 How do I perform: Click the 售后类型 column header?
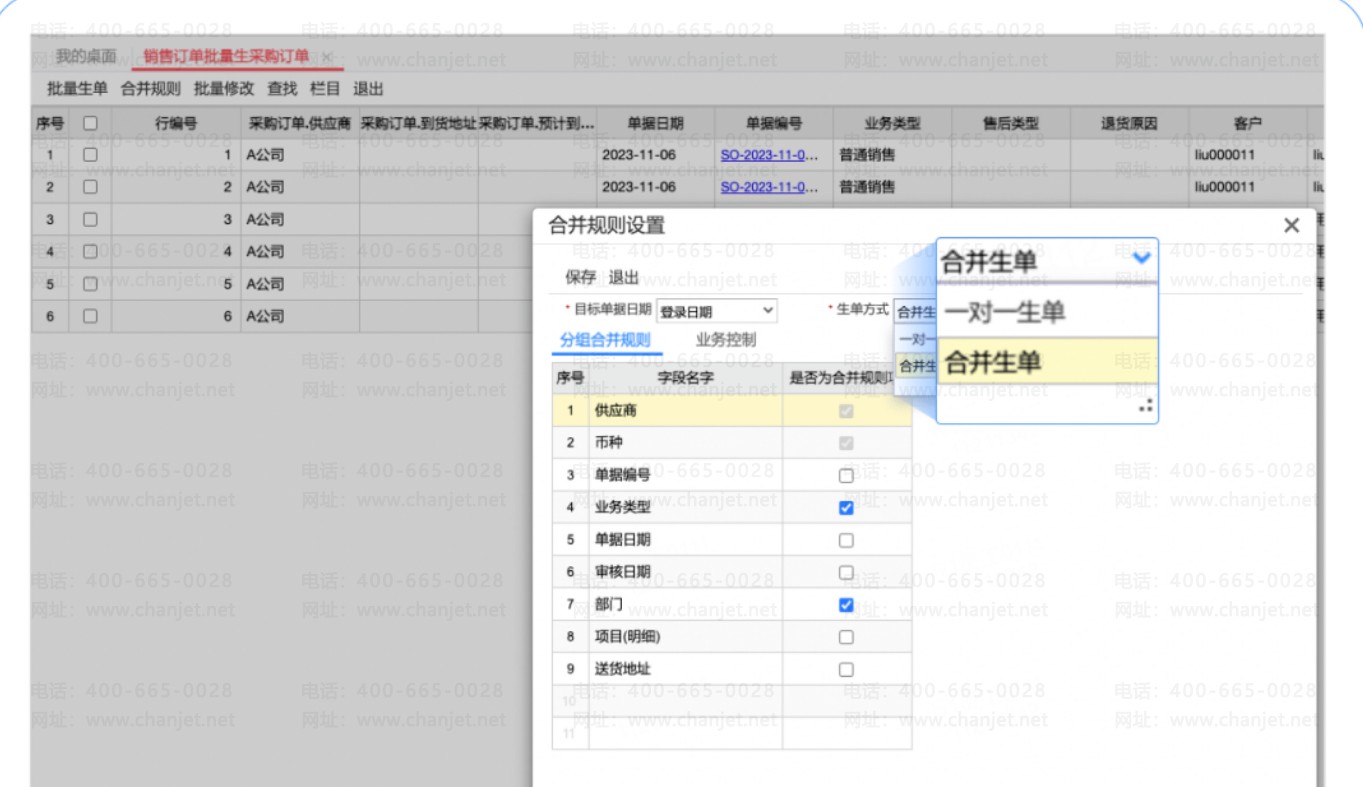pyautogui.click(x=1011, y=123)
